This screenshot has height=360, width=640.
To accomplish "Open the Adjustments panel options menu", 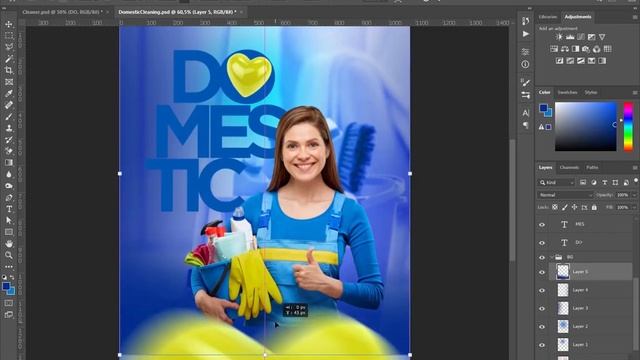I will click(x=635, y=17).
